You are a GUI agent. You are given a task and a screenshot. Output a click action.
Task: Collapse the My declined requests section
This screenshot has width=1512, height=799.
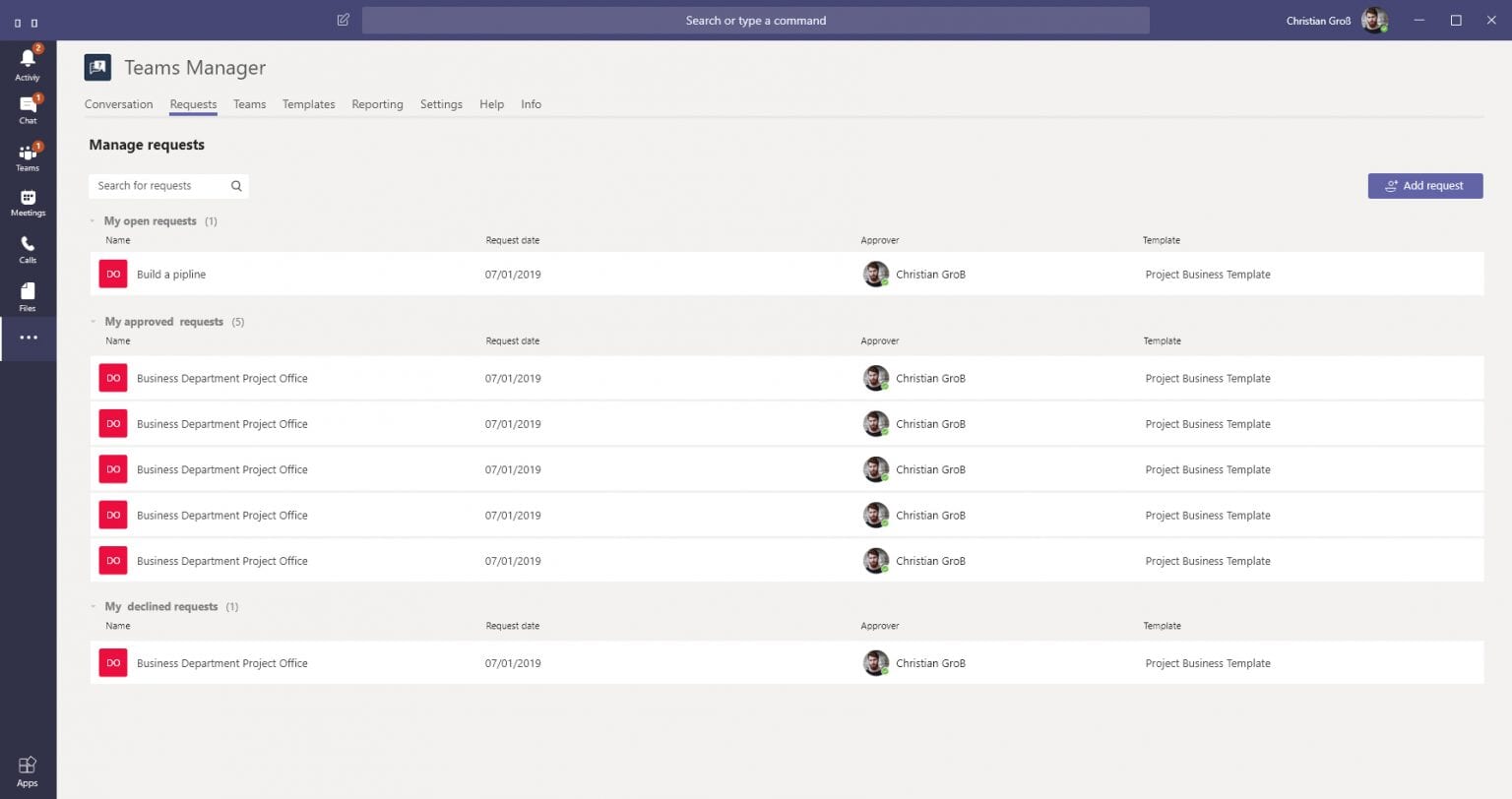pyautogui.click(x=93, y=607)
